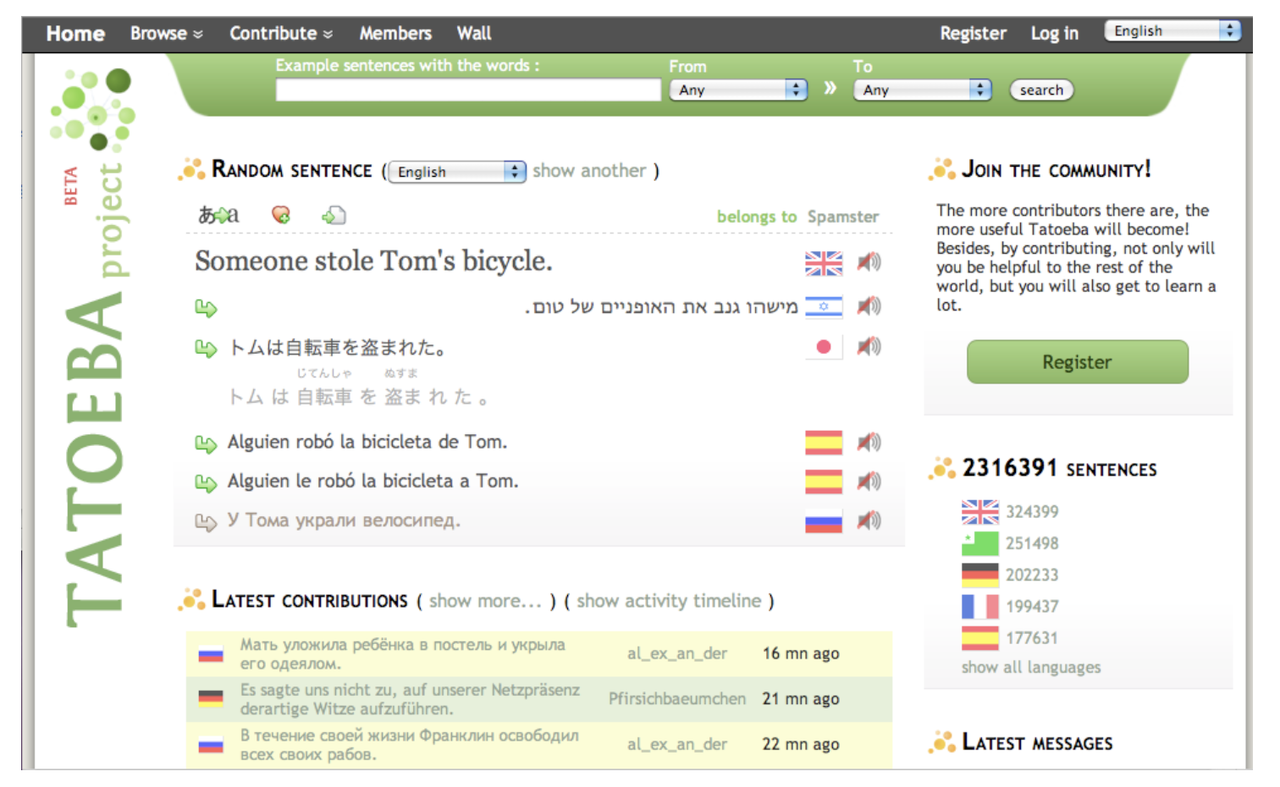The width and height of the screenshot is (1280, 787).
Task: Click German flag in Pfirsichbaeumchen contribution row
Action: (210, 699)
